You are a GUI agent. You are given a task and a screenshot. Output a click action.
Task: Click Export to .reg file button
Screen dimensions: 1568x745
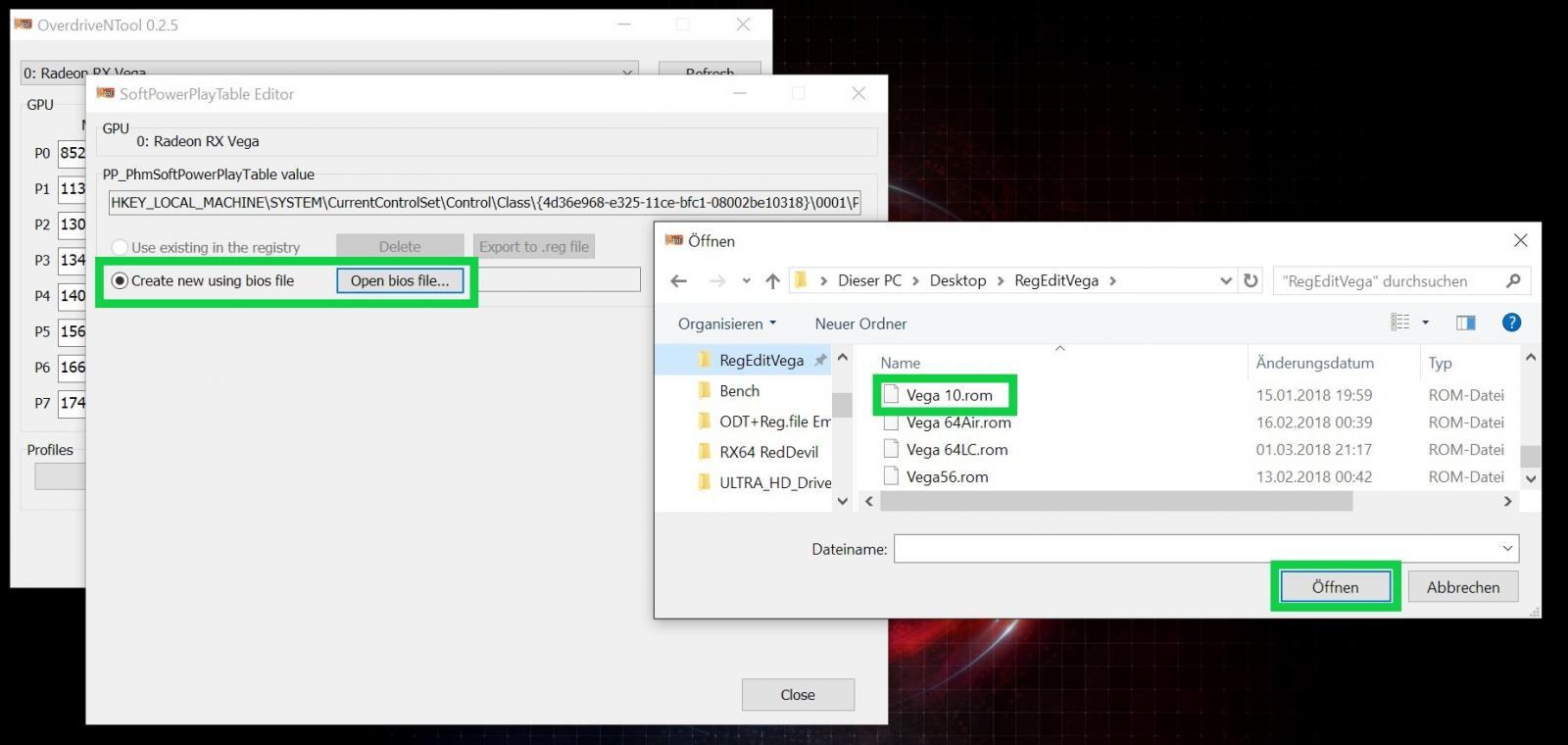tap(534, 246)
